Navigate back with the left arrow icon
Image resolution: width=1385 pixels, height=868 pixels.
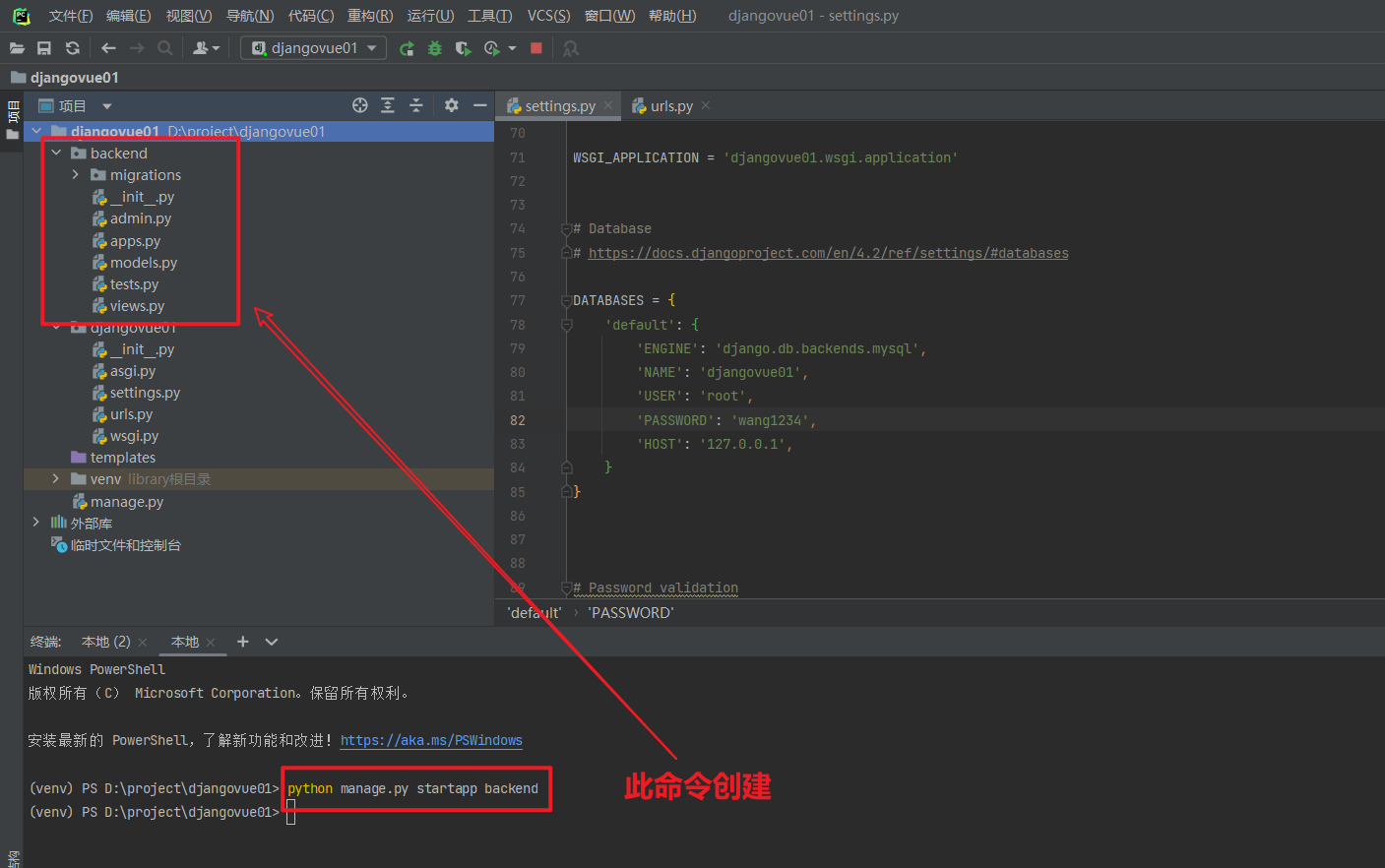(108, 48)
